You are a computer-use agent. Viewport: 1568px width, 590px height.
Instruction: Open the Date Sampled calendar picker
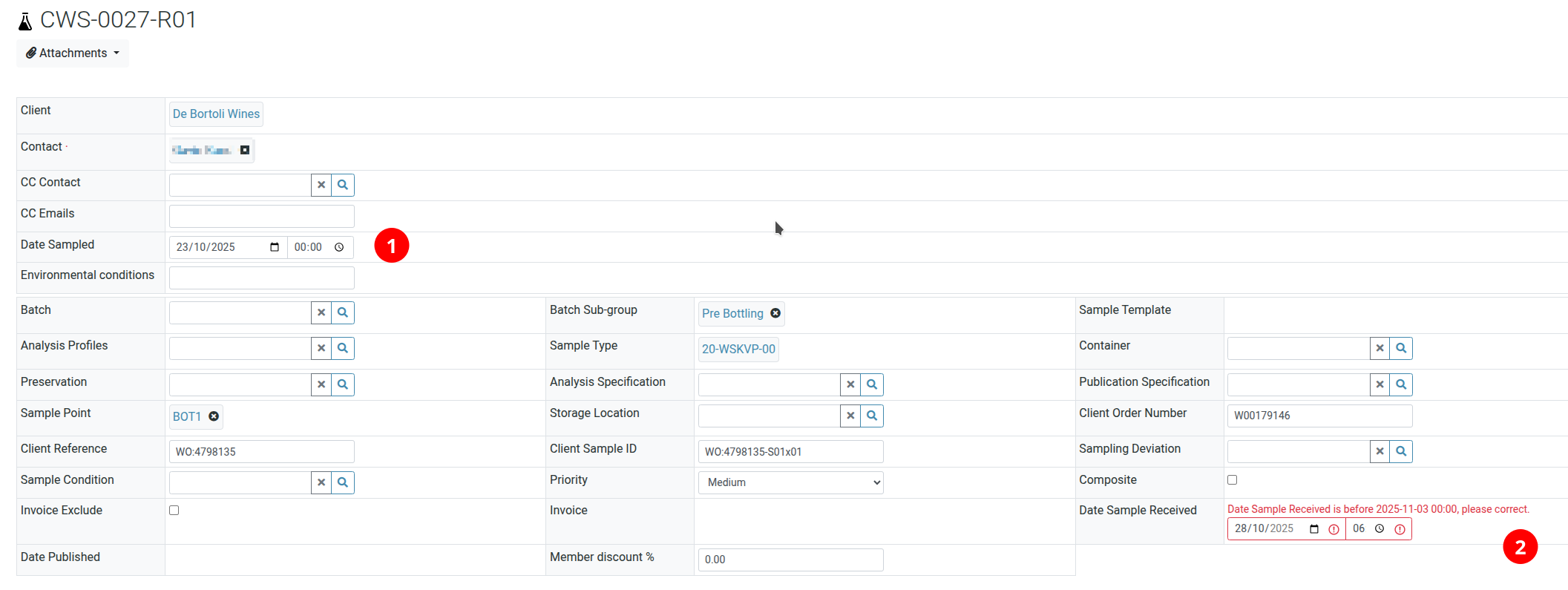(x=275, y=247)
